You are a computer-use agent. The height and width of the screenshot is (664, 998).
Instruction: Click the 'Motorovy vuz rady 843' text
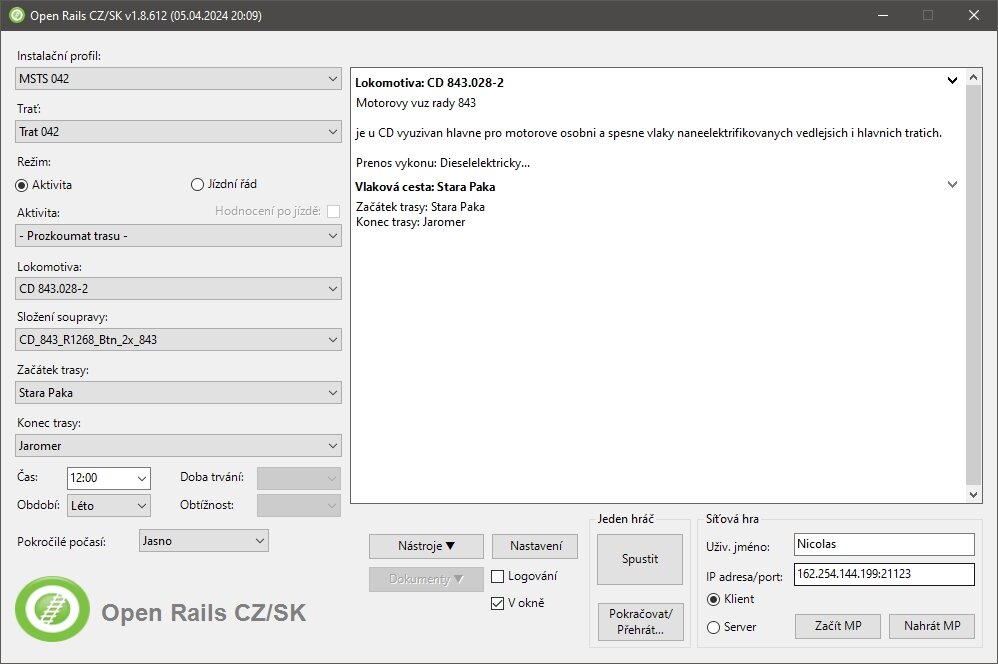click(x=416, y=103)
